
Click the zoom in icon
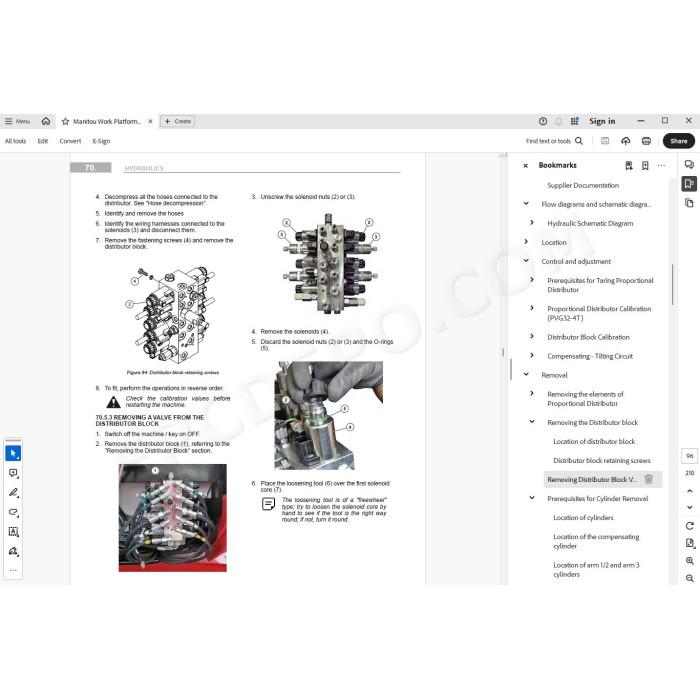[689, 561]
